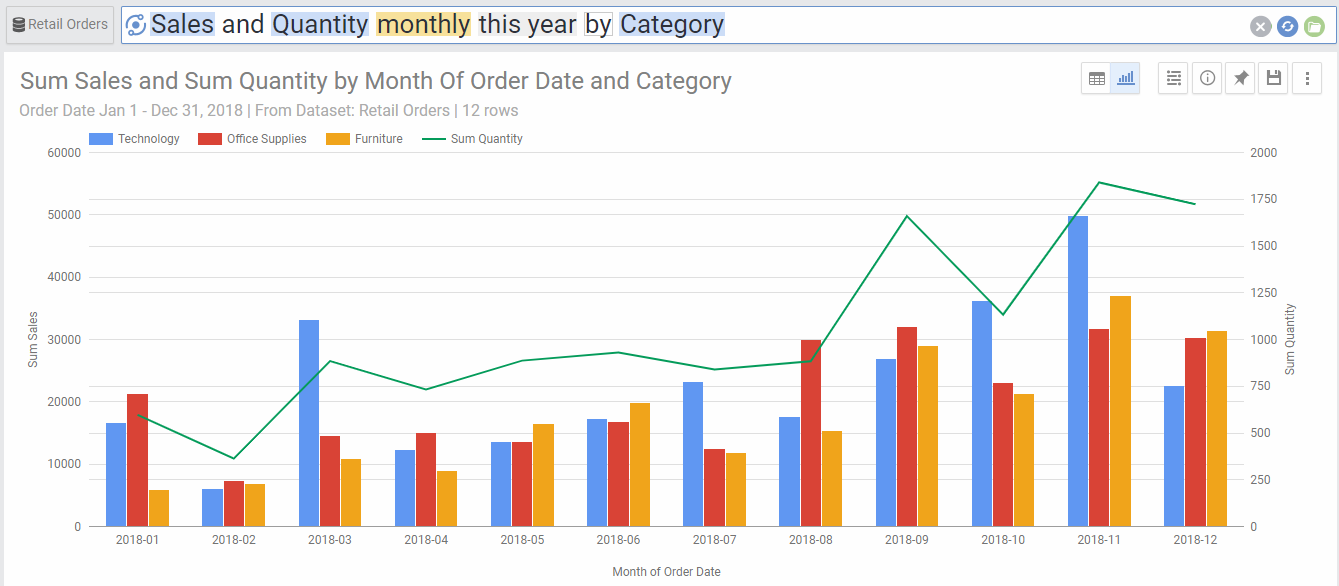Image resolution: width=1339 pixels, height=586 pixels.
Task: Toggle the Office Supplies legend item
Action: (253, 139)
